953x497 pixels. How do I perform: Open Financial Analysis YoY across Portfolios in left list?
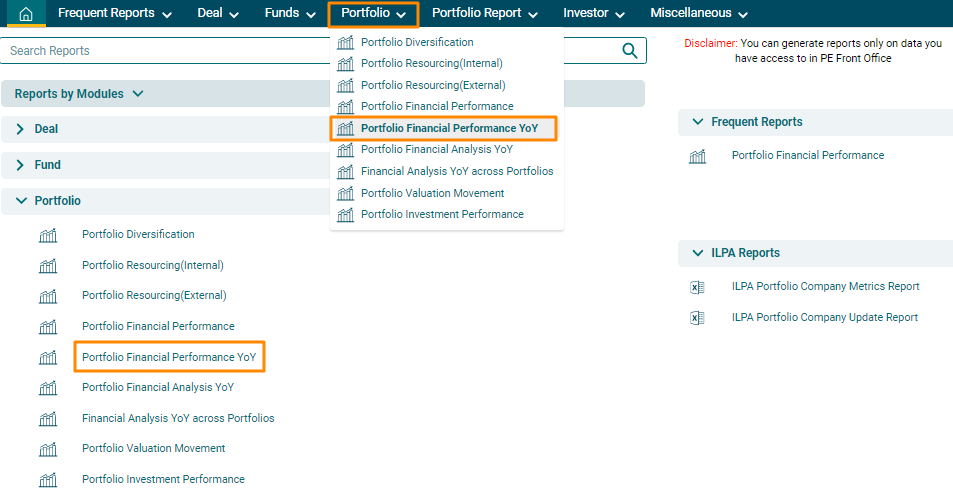click(x=178, y=419)
